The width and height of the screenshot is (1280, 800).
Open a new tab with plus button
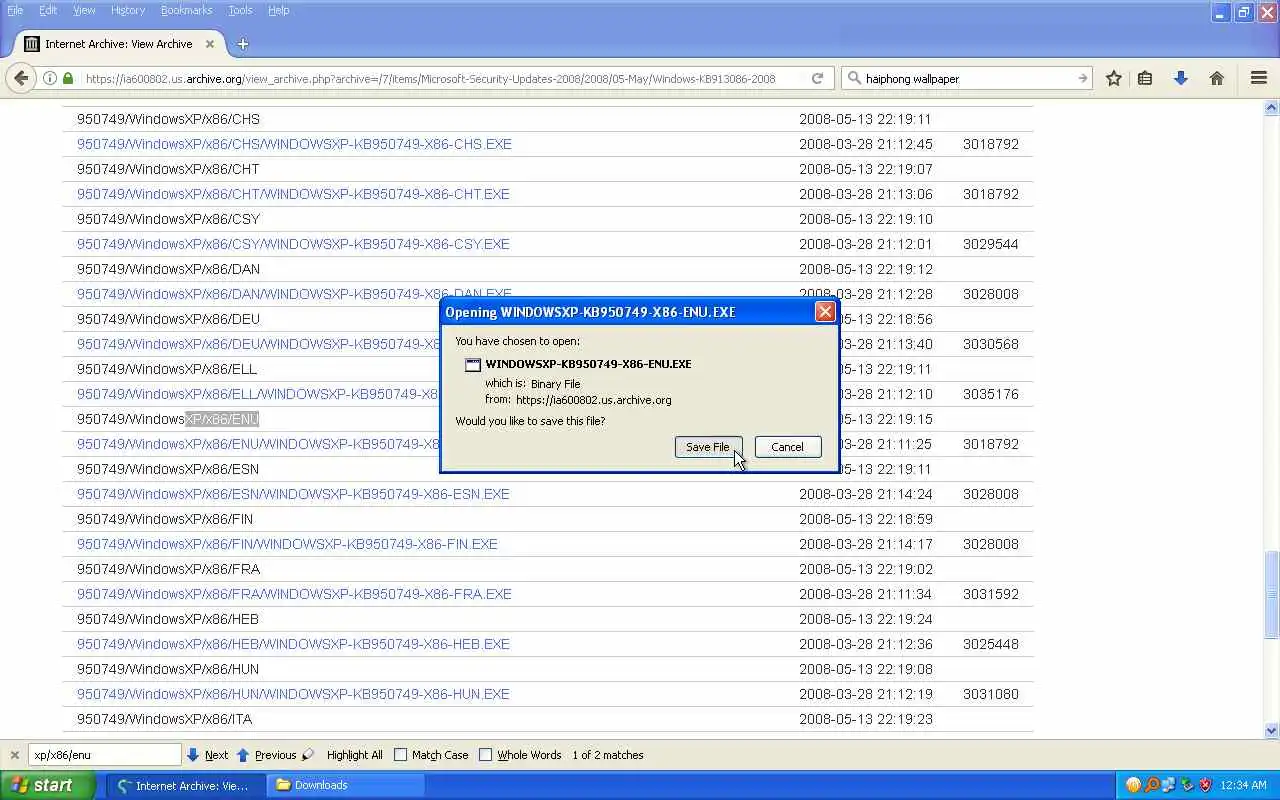[243, 44]
